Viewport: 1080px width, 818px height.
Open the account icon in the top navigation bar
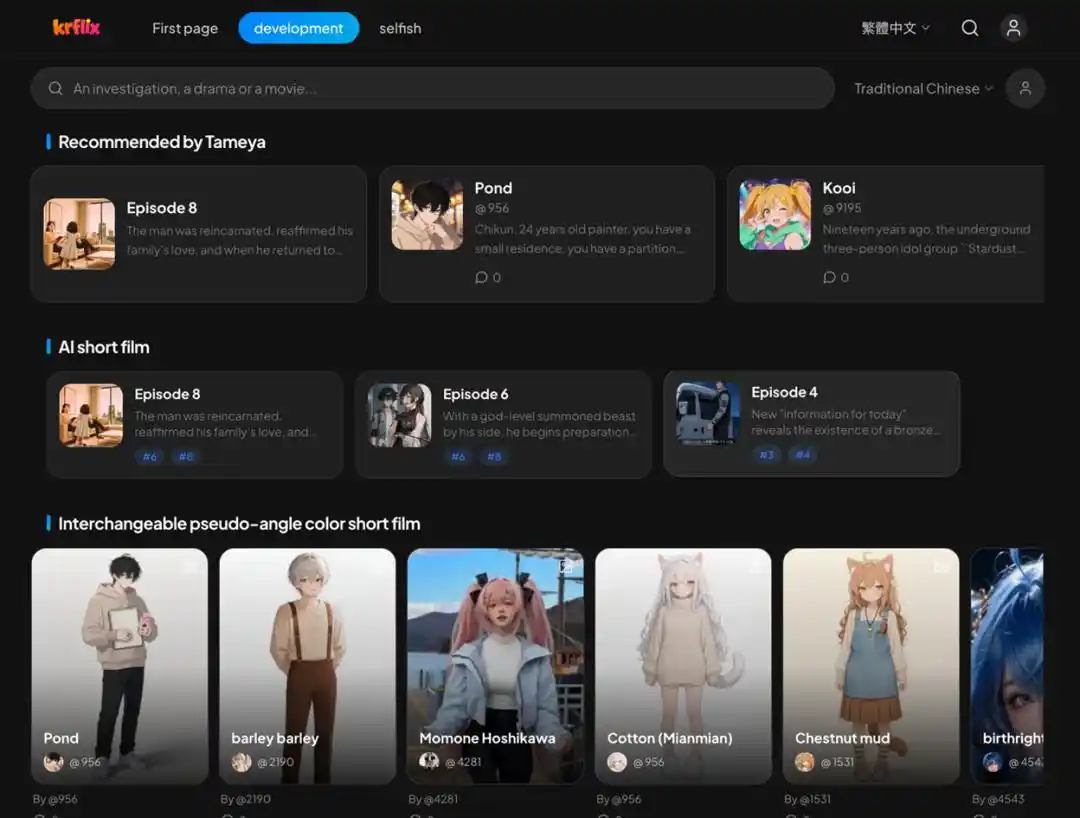pyautogui.click(x=1013, y=28)
